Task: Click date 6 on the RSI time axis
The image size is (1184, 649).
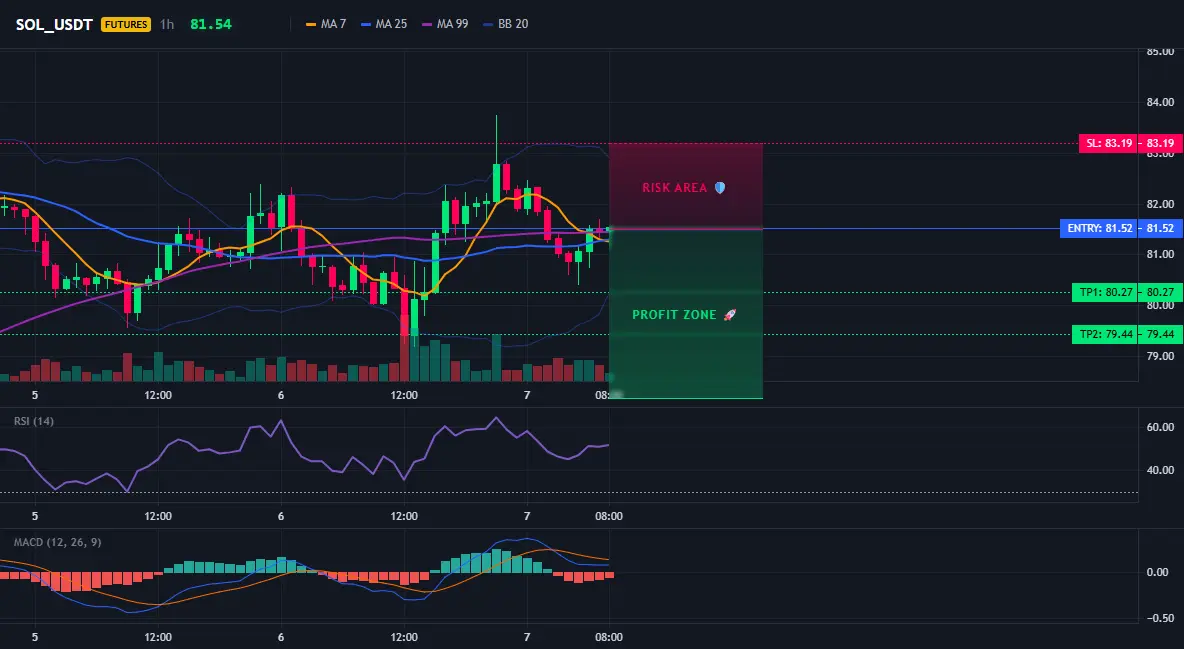Action: coord(281,516)
